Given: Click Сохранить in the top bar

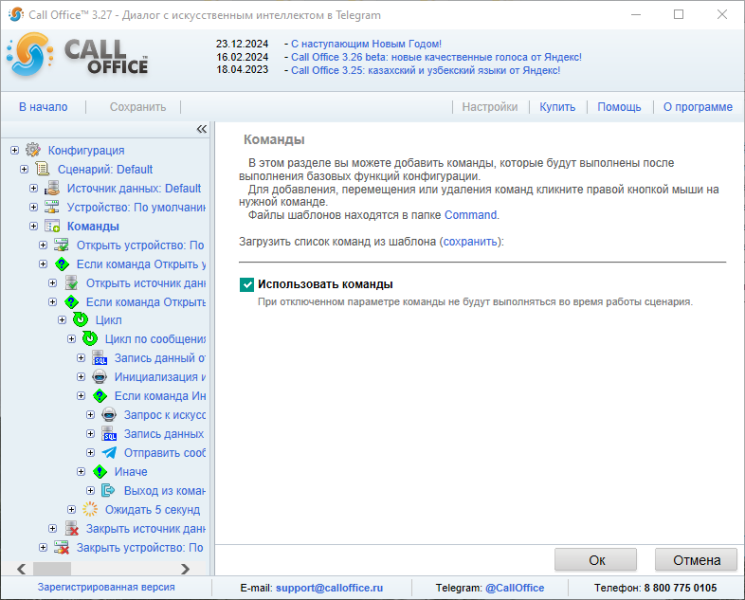Looking at the screenshot, I should tap(138, 107).
